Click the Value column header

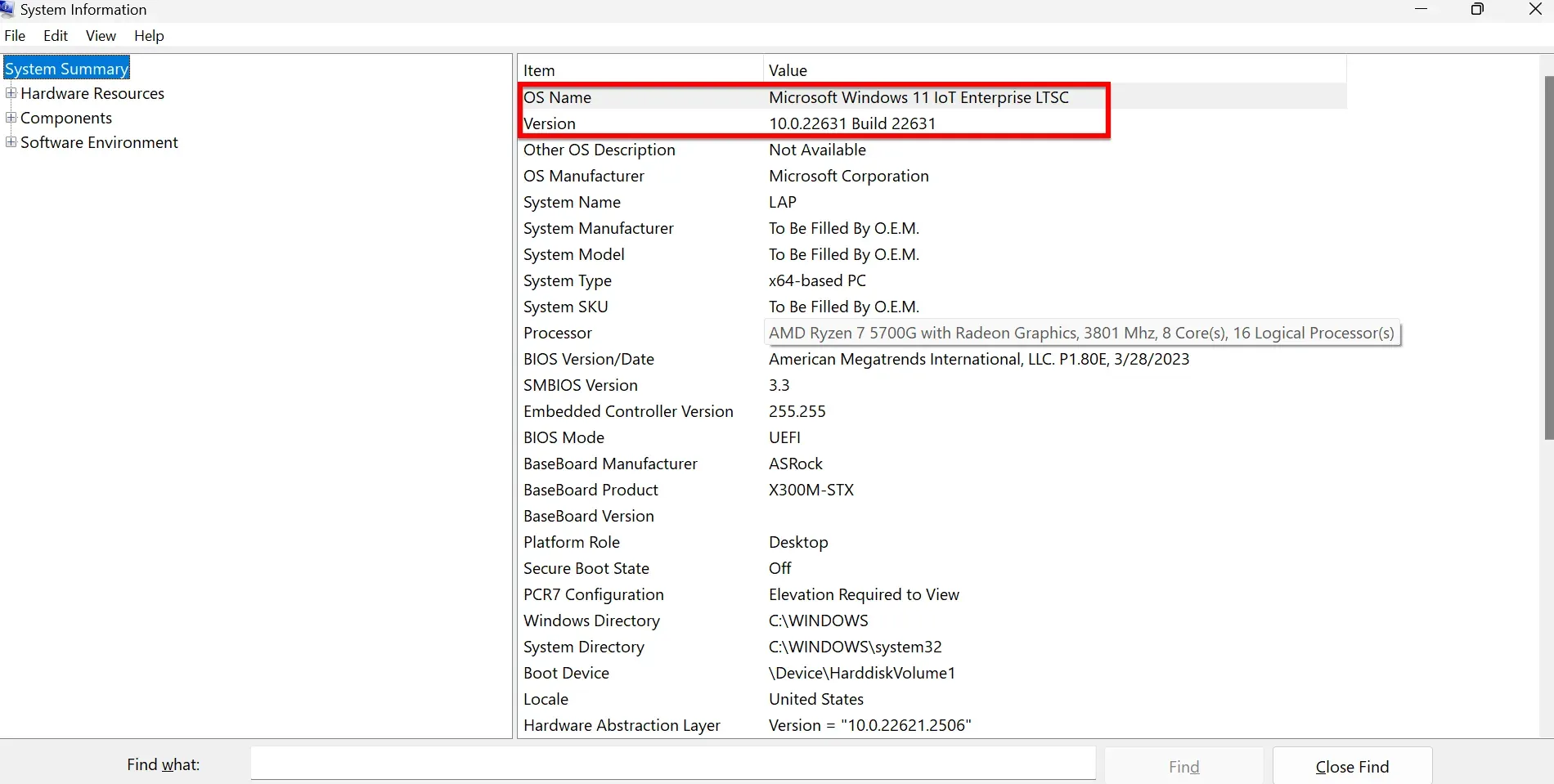(x=787, y=69)
